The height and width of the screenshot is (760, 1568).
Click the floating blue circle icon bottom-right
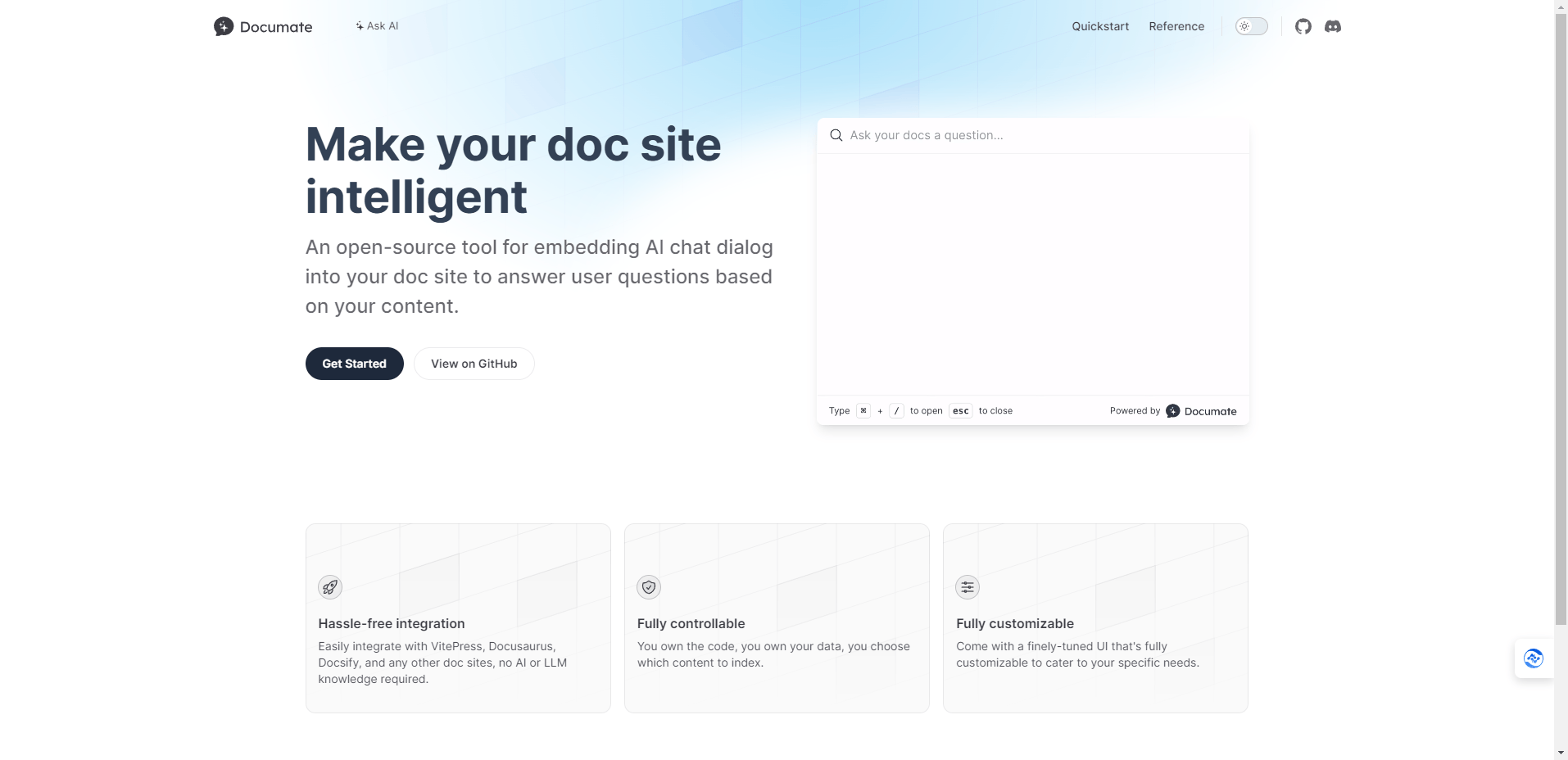[x=1534, y=658]
